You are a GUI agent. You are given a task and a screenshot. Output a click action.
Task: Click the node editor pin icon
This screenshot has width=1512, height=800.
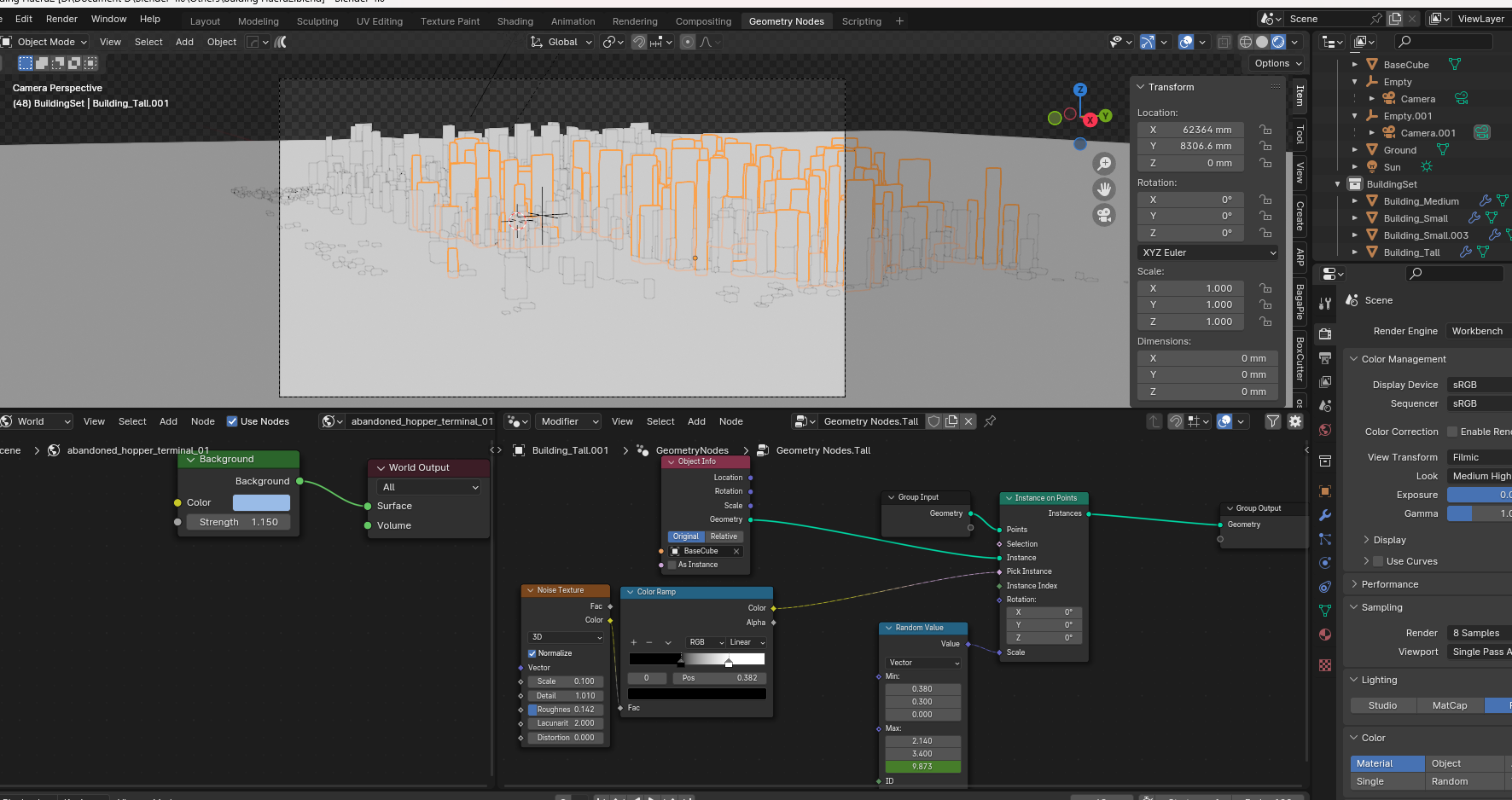(x=990, y=421)
